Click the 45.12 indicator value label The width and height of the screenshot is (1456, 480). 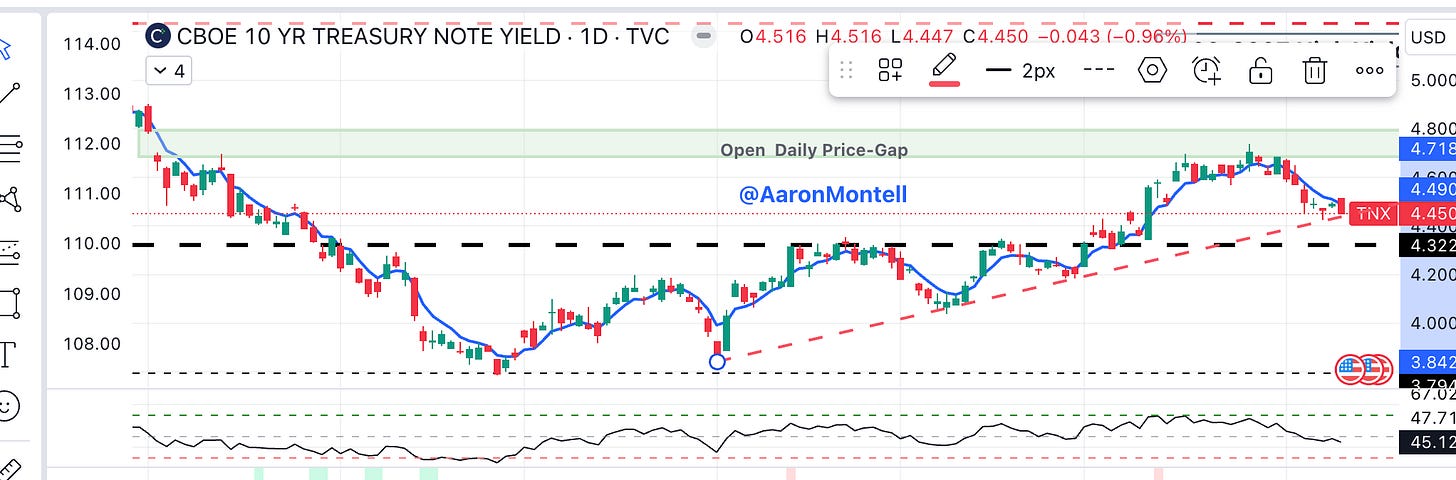pyautogui.click(x=1427, y=442)
